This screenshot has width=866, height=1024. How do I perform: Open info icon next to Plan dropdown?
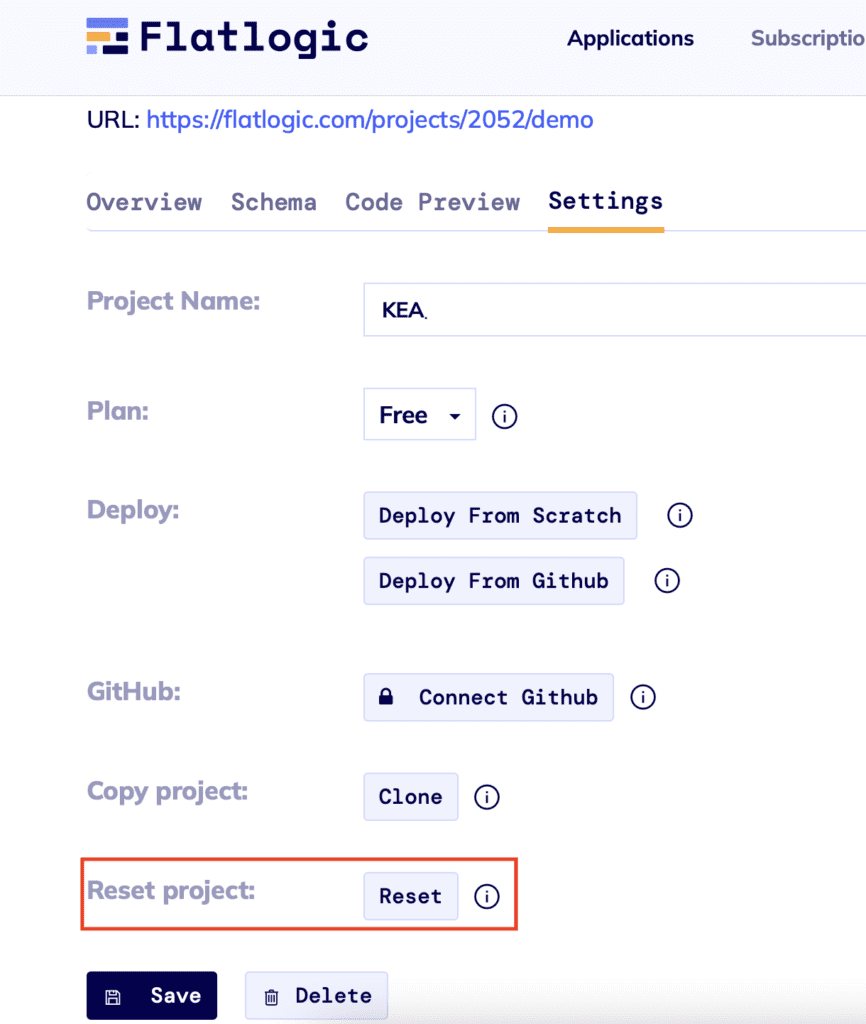coord(504,416)
